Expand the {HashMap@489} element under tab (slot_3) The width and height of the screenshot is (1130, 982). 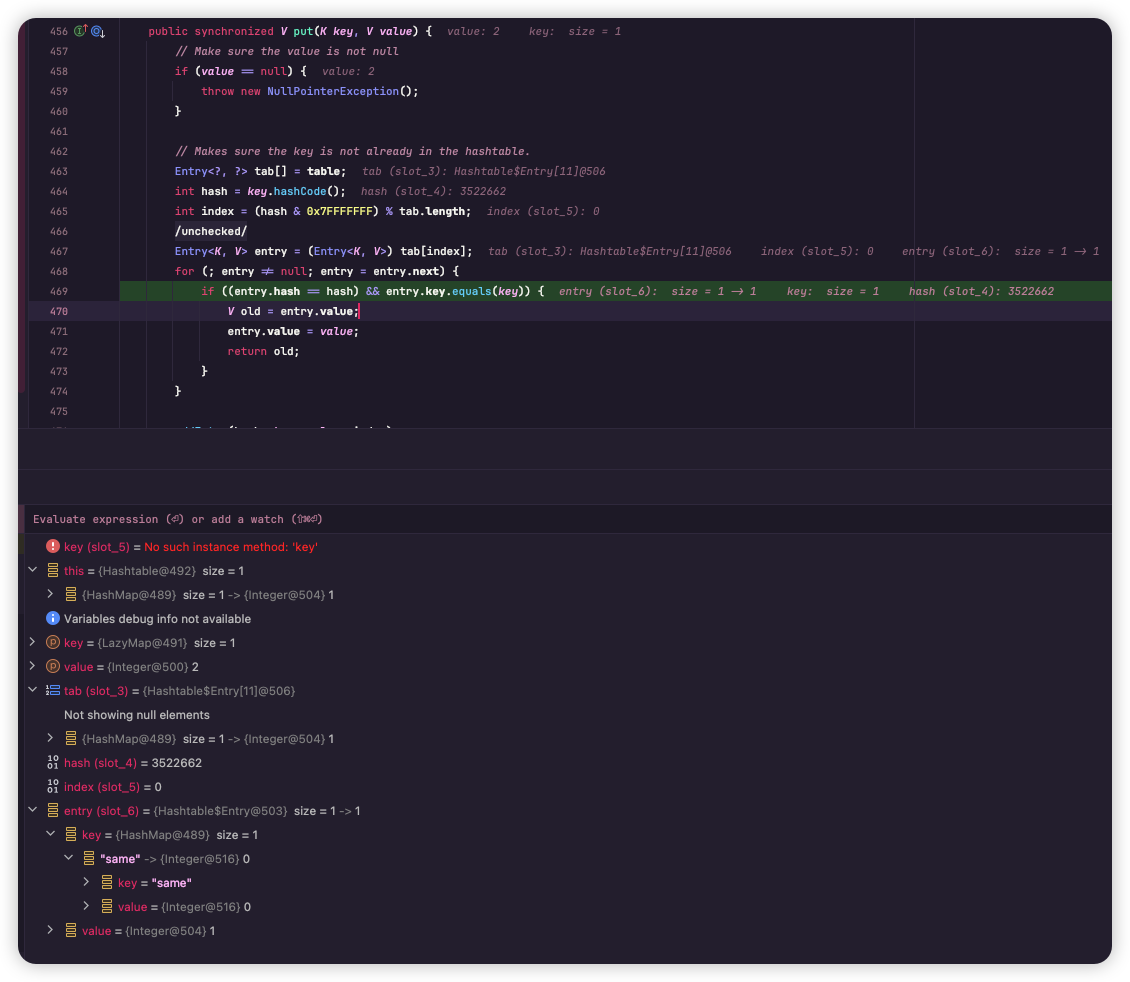pos(50,738)
